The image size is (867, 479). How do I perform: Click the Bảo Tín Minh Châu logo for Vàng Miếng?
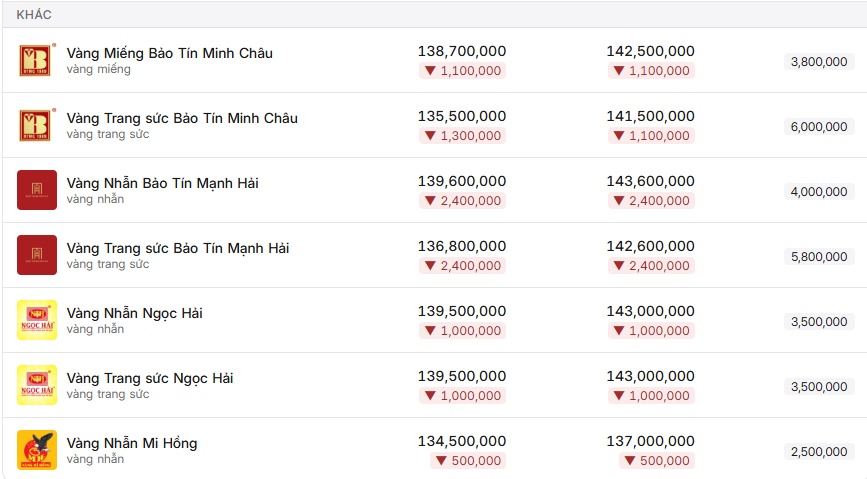(x=36, y=60)
